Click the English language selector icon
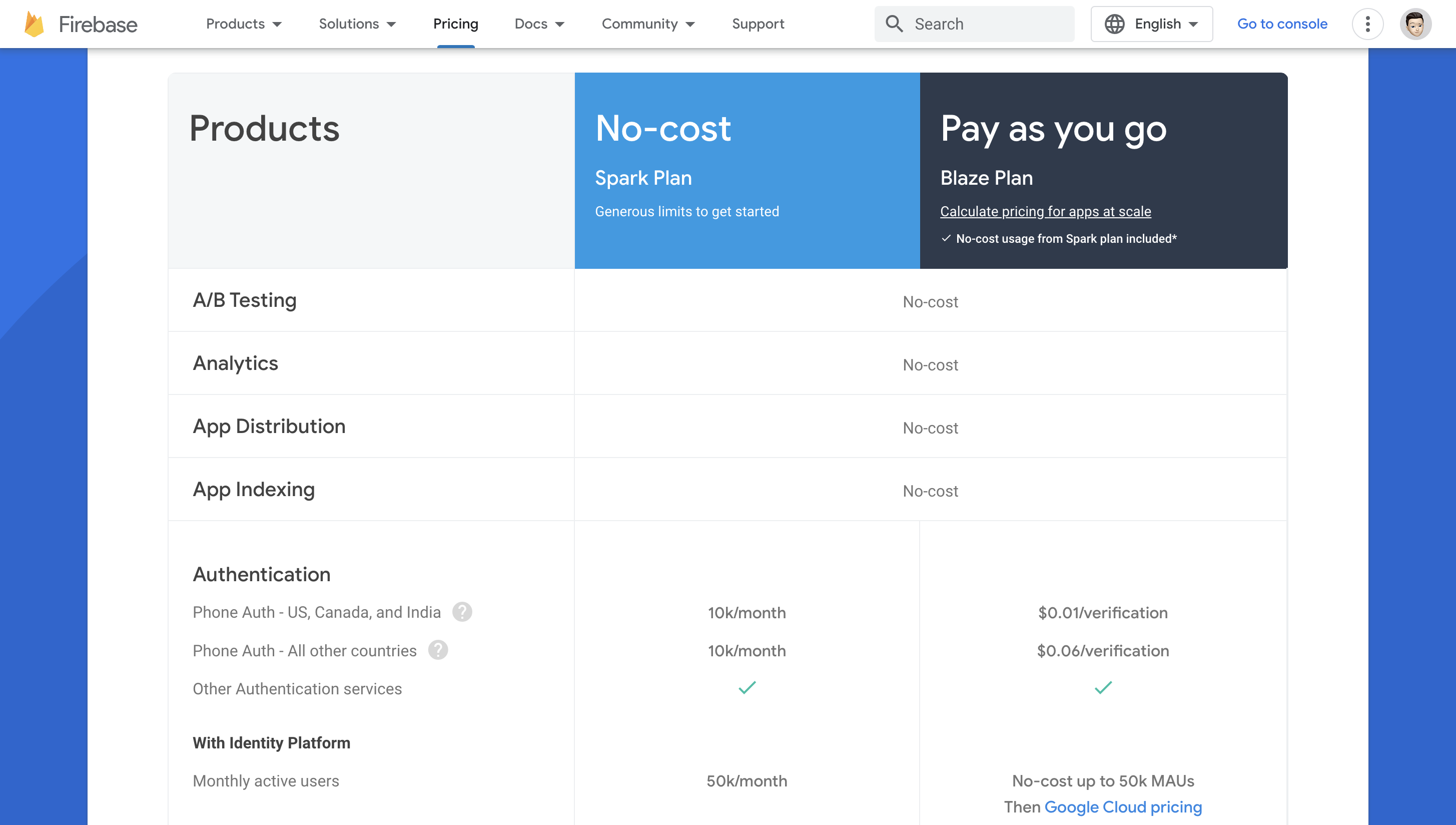 click(1116, 23)
